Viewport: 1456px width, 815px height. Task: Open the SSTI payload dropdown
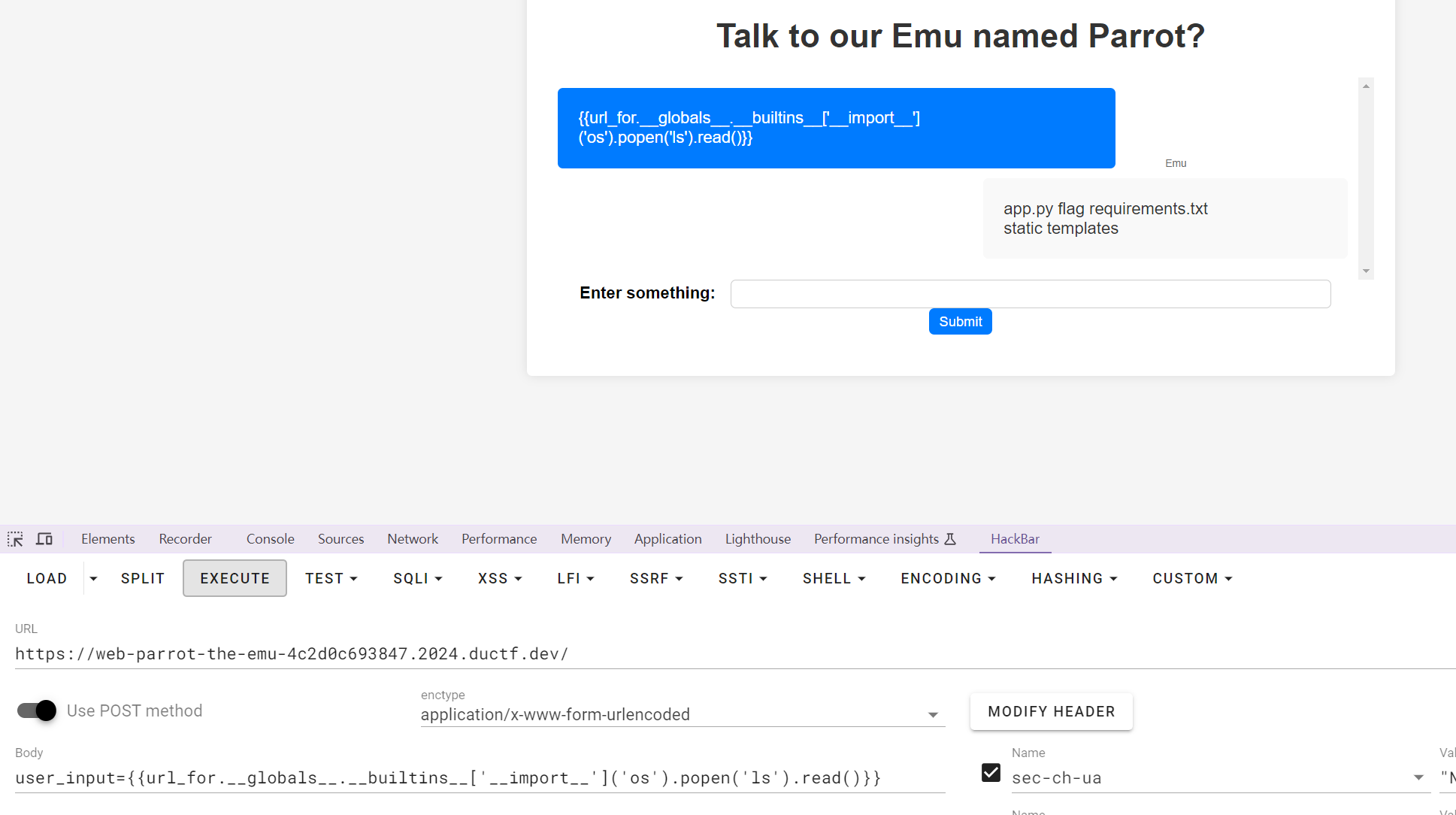pos(742,578)
